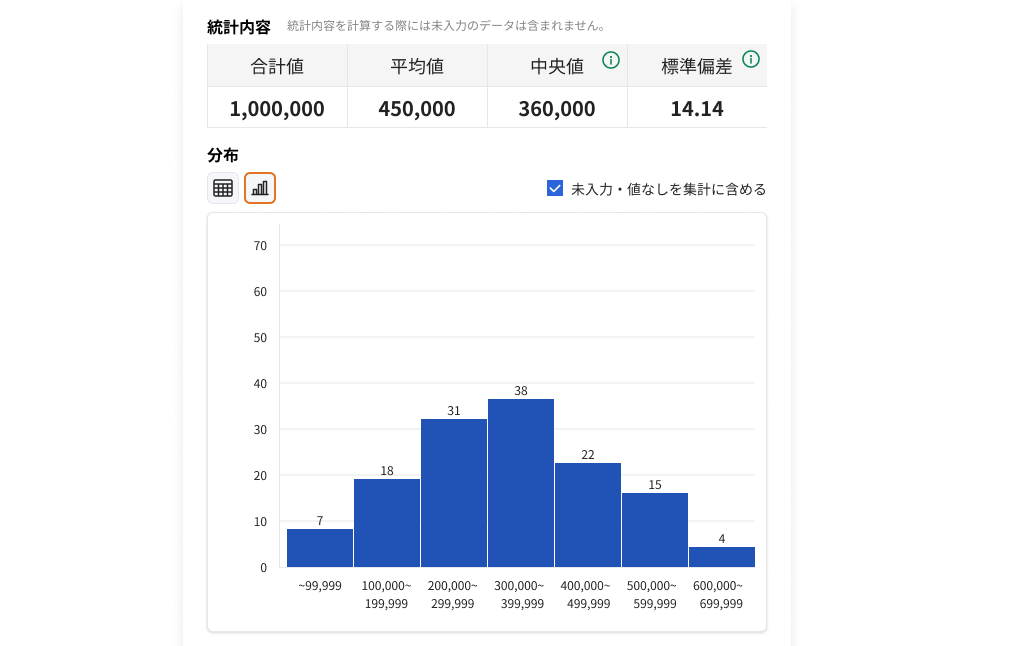Select the tallest bar labeled 38
This screenshot has width=1034, height=646.
point(519,480)
